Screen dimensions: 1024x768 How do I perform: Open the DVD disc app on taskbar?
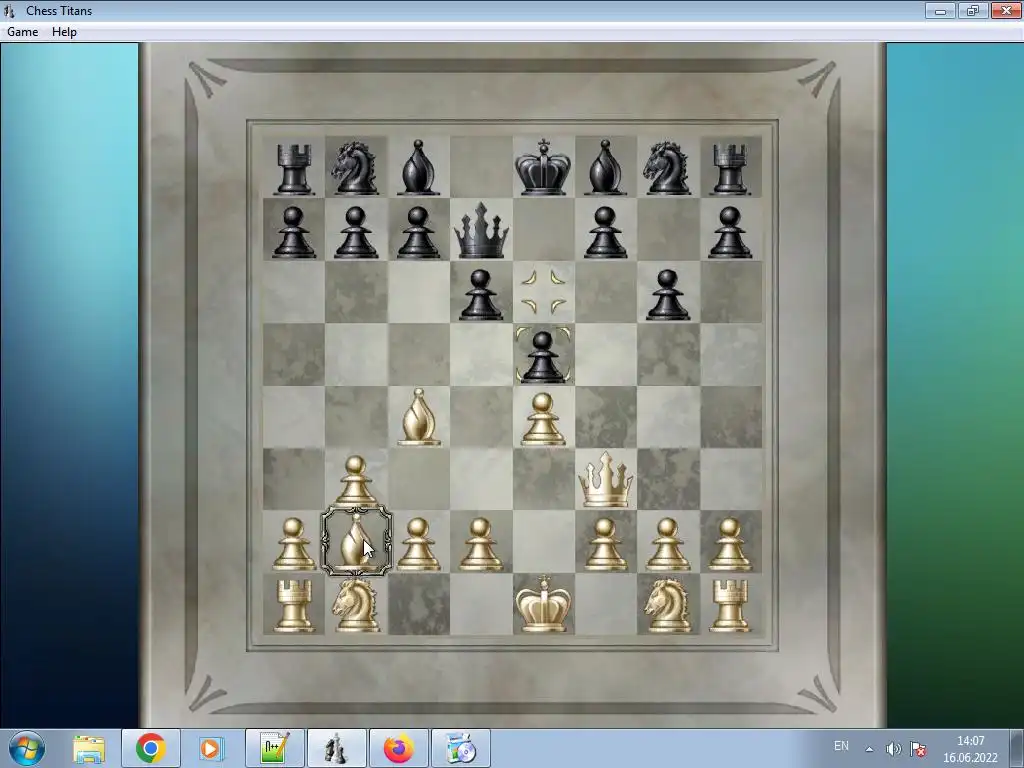pyautogui.click(x=461, y=748)
